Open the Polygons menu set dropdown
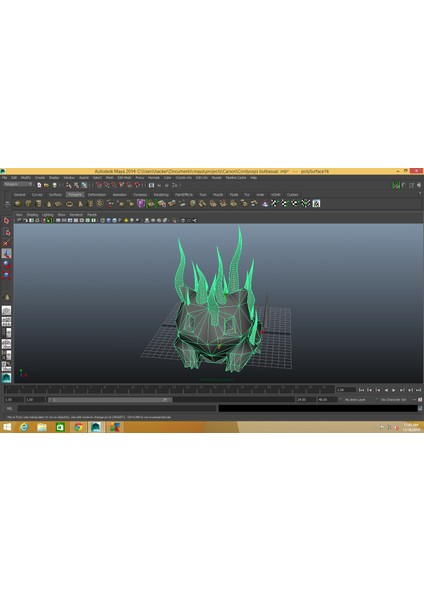 [18, 184]
